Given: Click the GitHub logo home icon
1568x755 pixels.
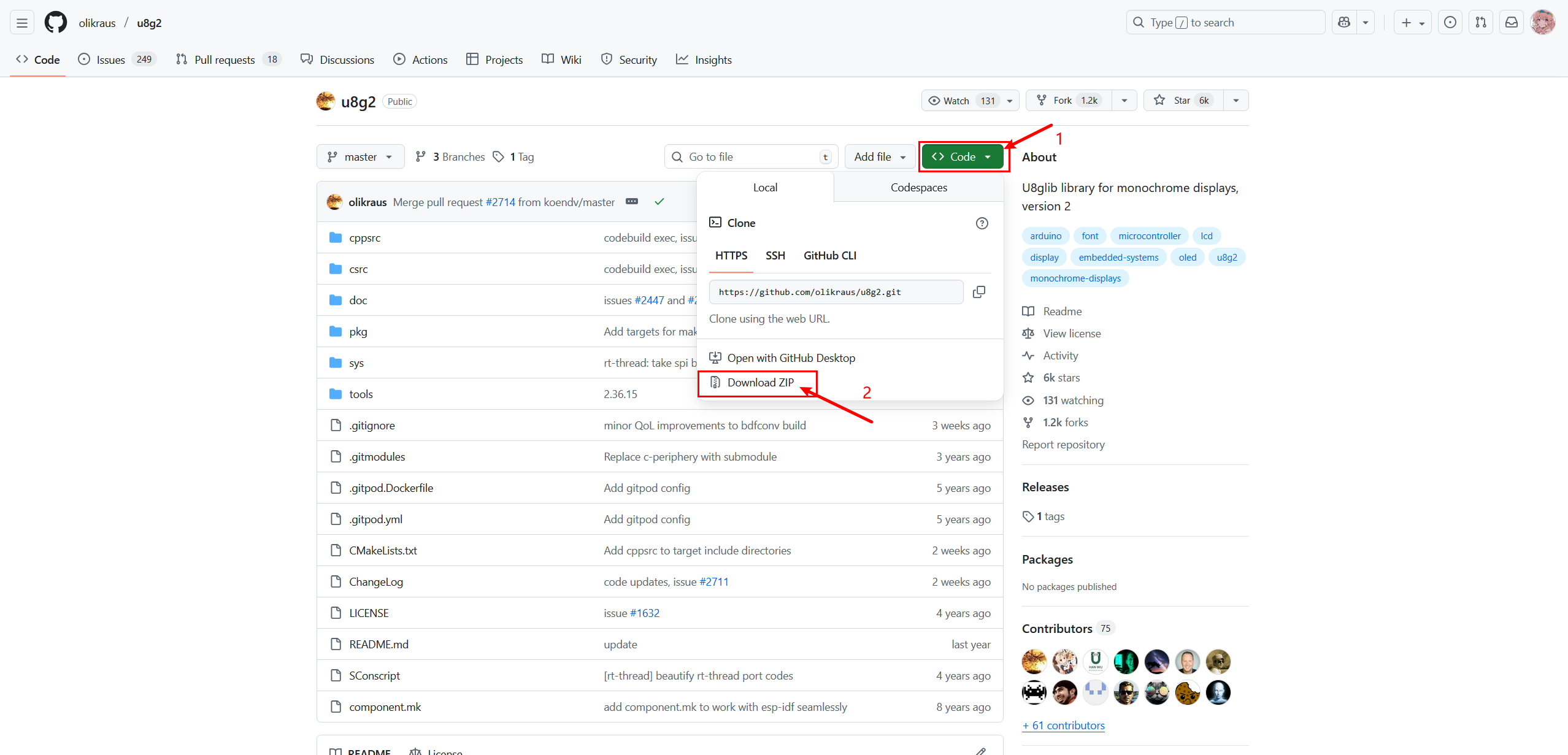Looking at the screenshot, I should (56, 23).
